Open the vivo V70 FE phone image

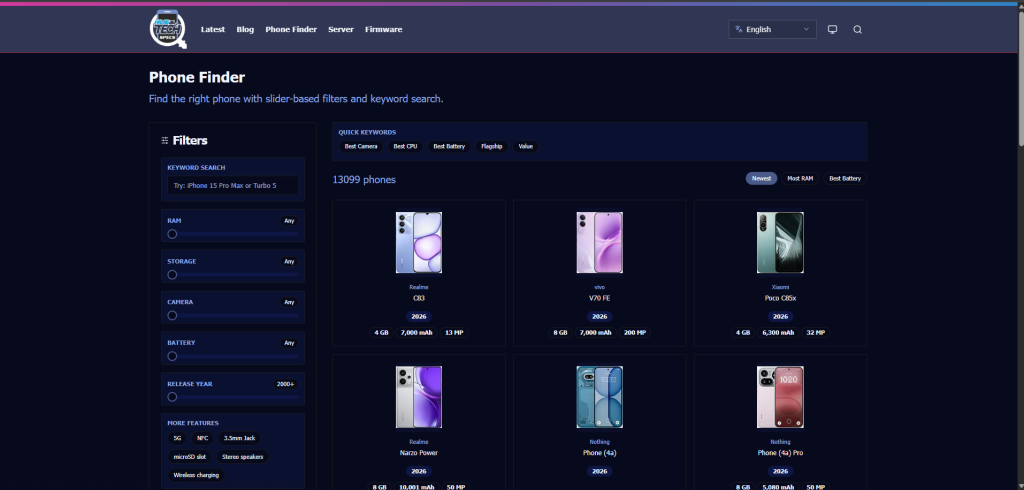point(600,242)
